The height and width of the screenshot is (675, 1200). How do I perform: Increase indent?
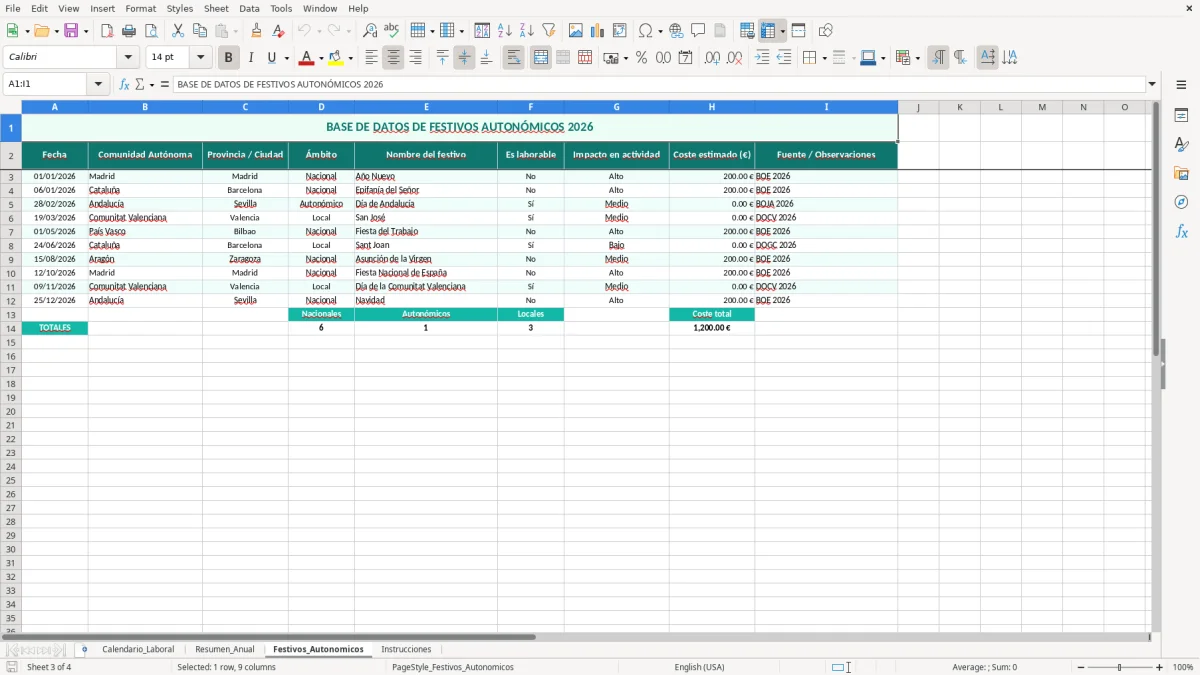pyautogui.click(x=762, y=58)
